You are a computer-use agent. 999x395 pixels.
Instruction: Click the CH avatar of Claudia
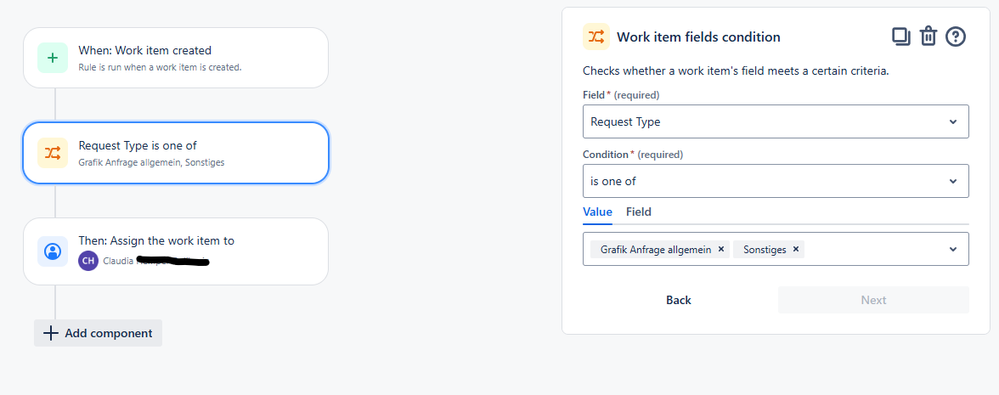click(x=88, y=261)
